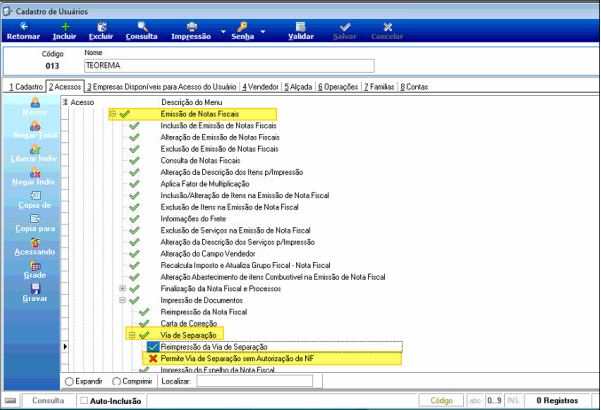Expand Finalização da Nota Fiscal e Processos node
The width and height of the screenshot is (601, 410).
[x=122, y=288]
